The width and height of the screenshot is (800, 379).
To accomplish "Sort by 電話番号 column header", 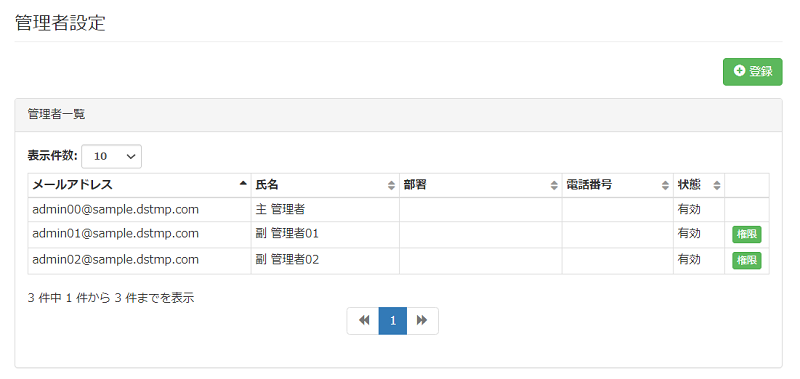I will click(x=617, y=185).
